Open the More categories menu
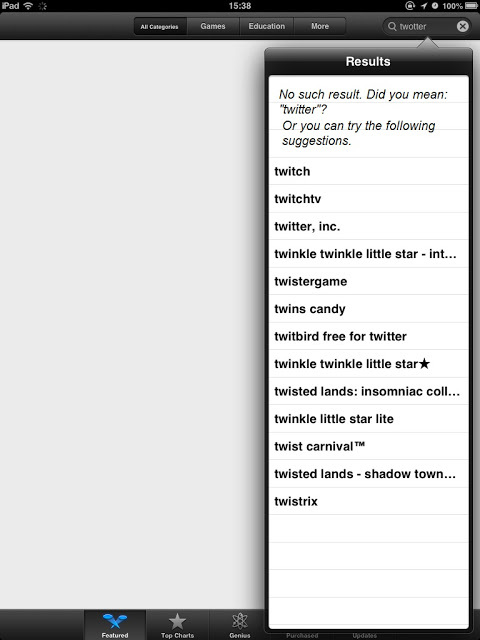The image size is (480, 640). (x=320, y=27)
